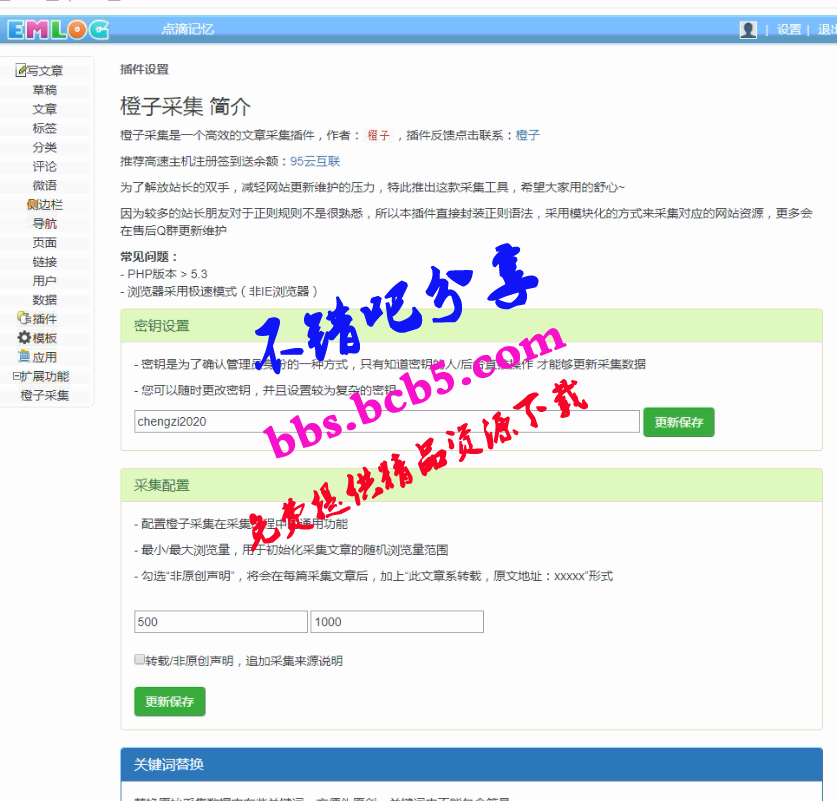Screen dimensions: 837x801
Task: Click the 采集配置 panel header
Action: tap(471, 485)
